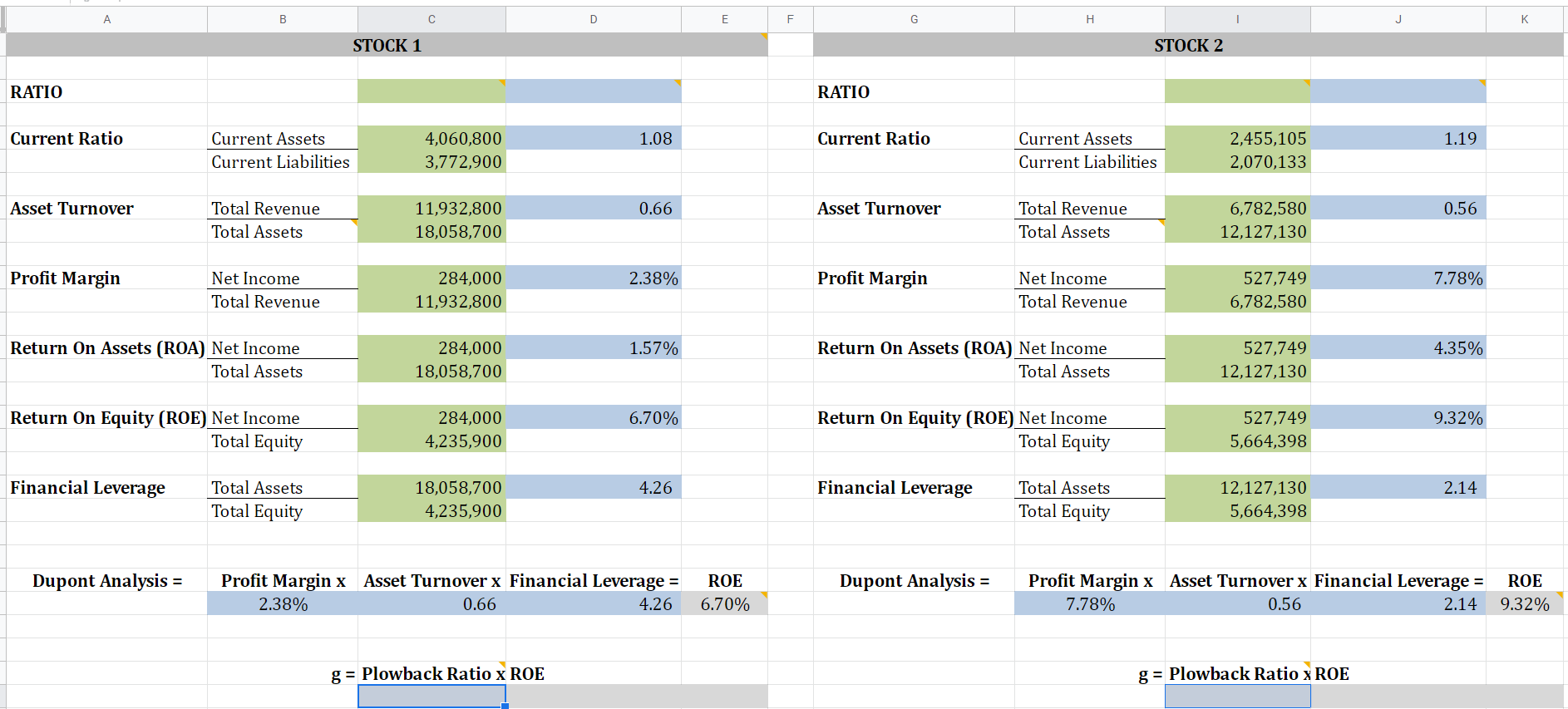Select the Stock 2 current ratio value 1.19
The width and height of the screenshot is (1568, 709).
pos(1398,138)
